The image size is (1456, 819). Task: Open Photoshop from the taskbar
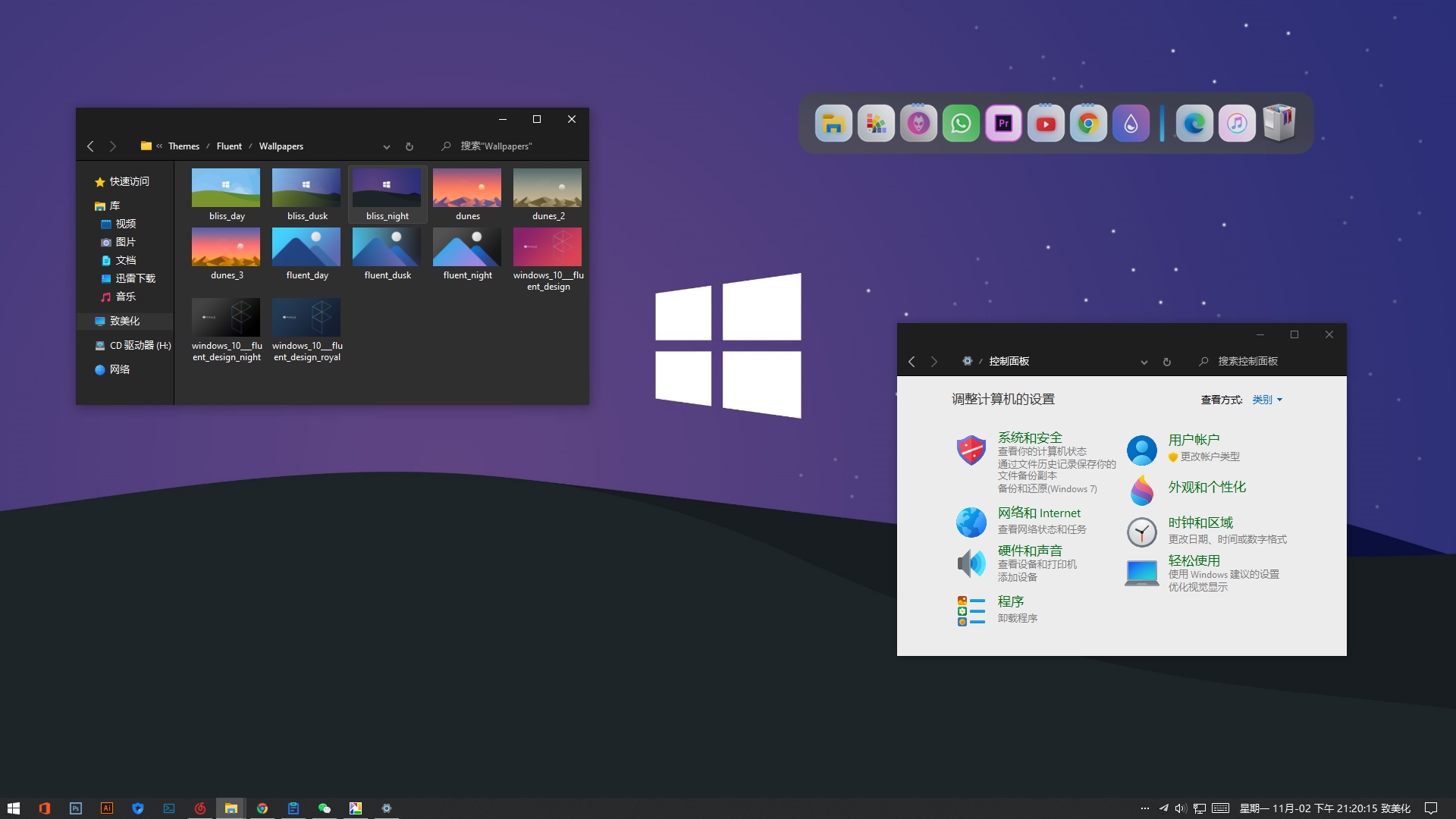tap(75, 808)
